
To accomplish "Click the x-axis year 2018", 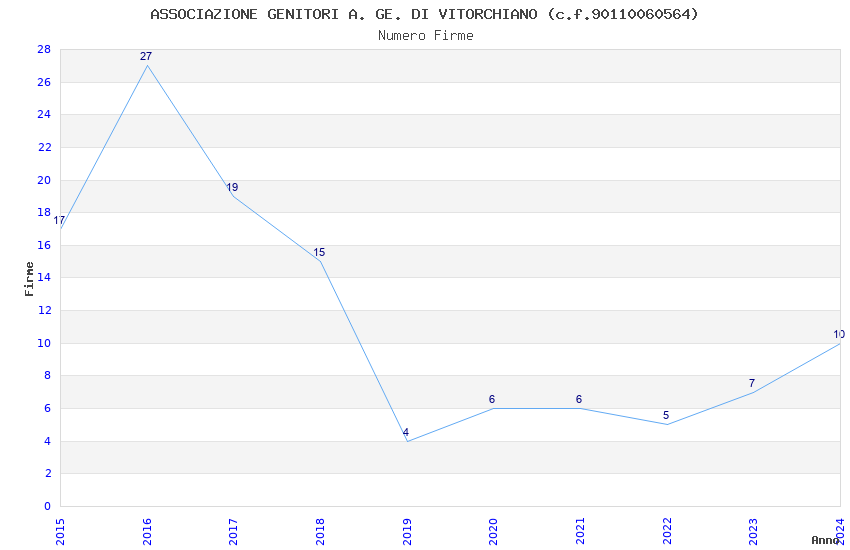I will tap(320, 532).
